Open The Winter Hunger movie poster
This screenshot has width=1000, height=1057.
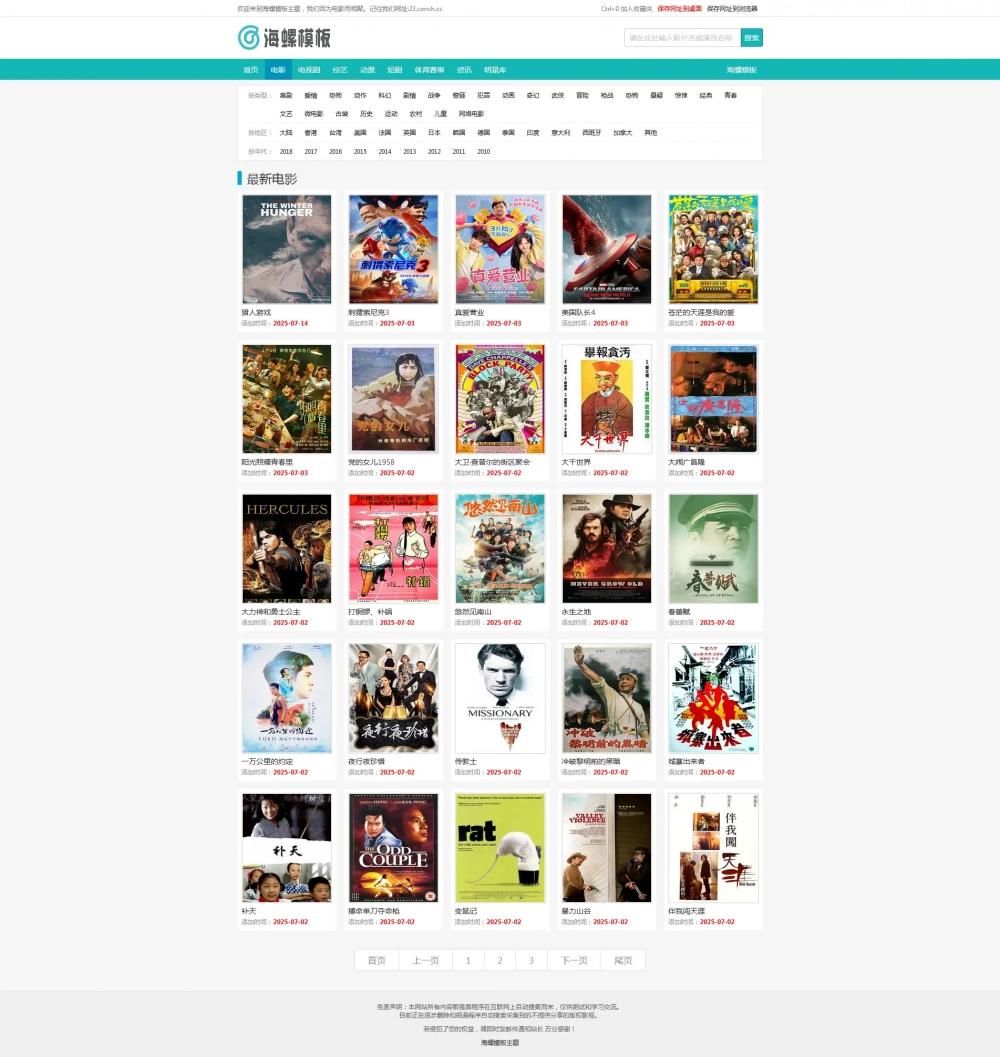[x=287, y=249]
